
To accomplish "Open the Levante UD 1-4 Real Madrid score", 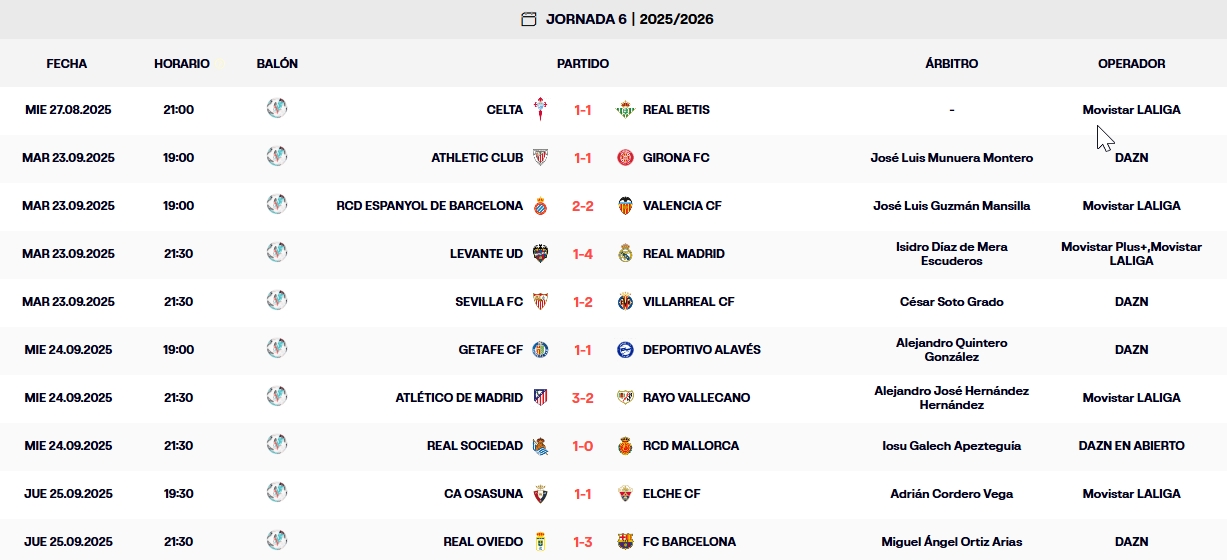I will [x=583, y=254].
